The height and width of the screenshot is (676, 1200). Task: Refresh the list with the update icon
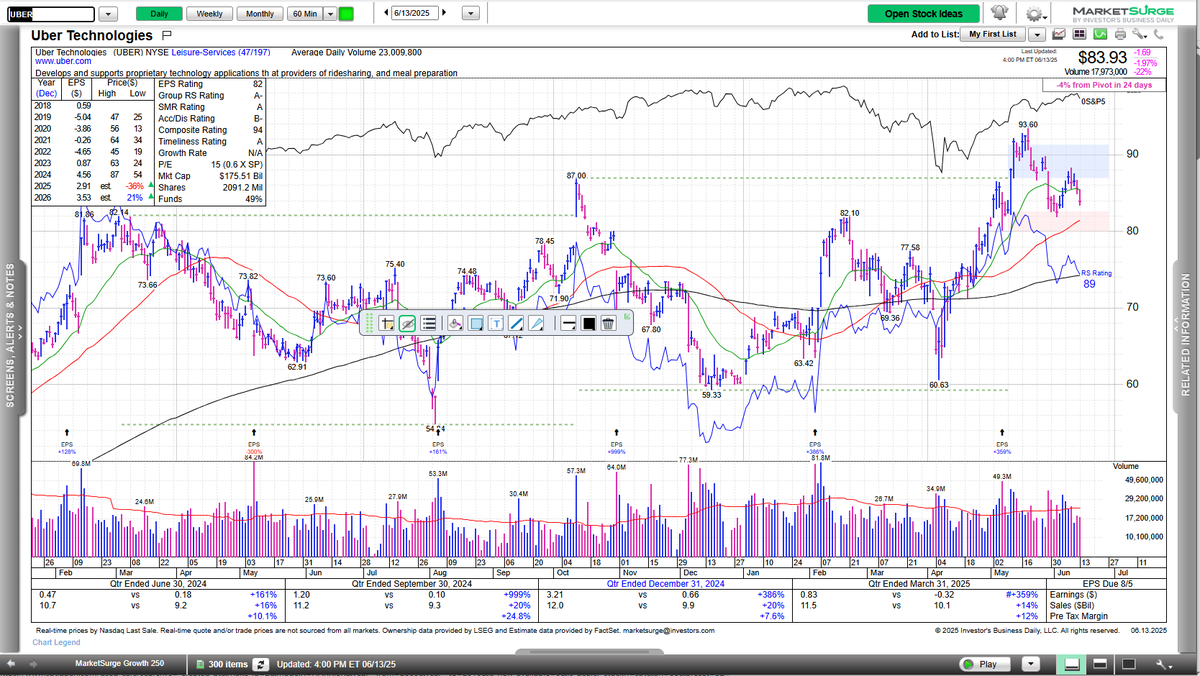tap(260, 664)
